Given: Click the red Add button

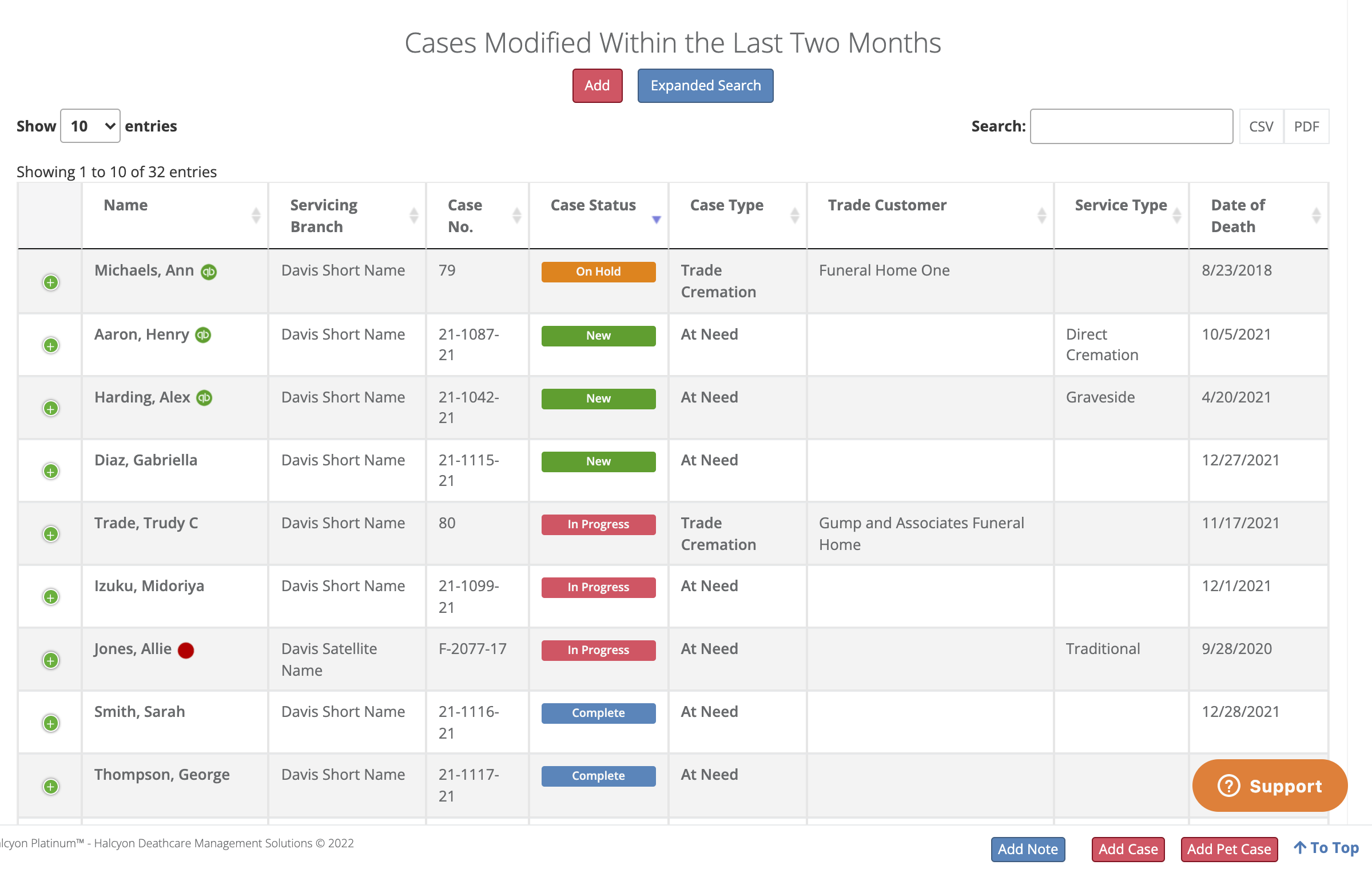Looking at the screenshot, I should pos(597,86).
